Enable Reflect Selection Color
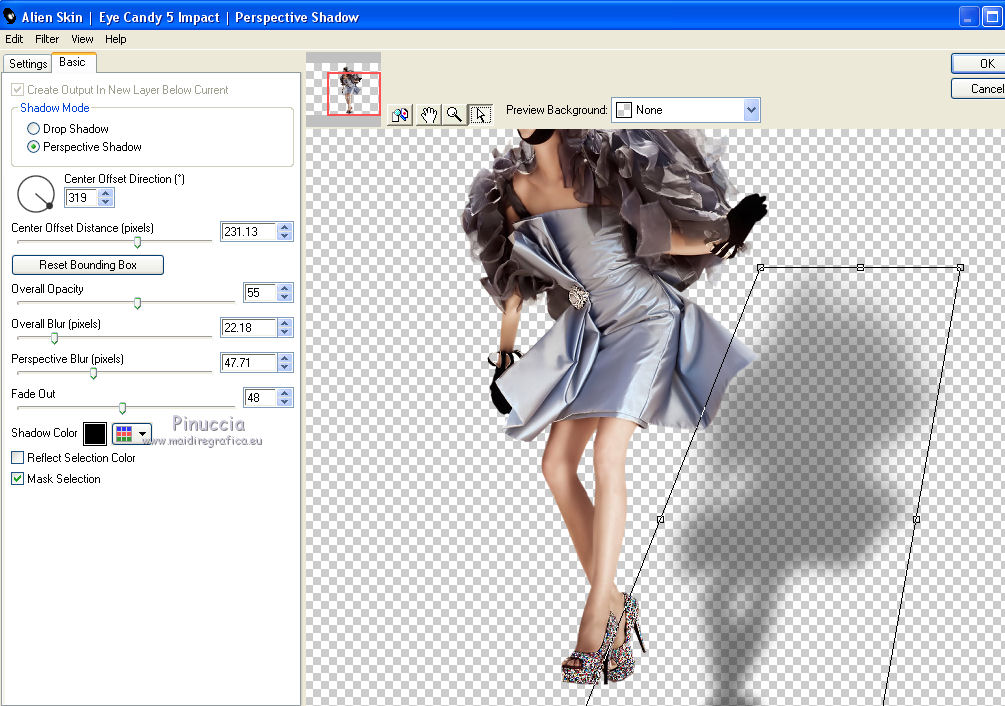Viewport: 1005px width, 706px height. point(18,457)
